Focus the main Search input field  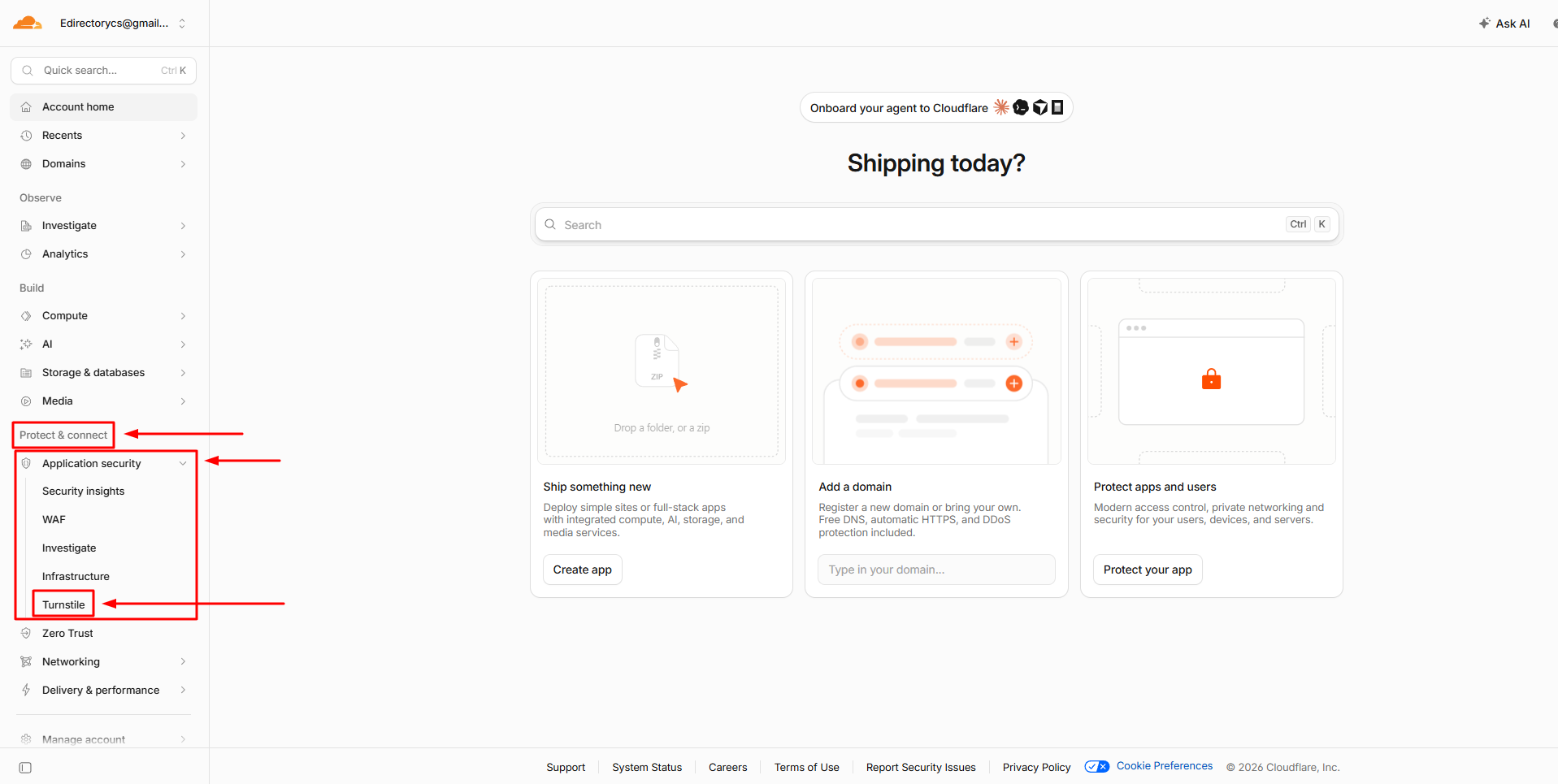coord(936,225)
